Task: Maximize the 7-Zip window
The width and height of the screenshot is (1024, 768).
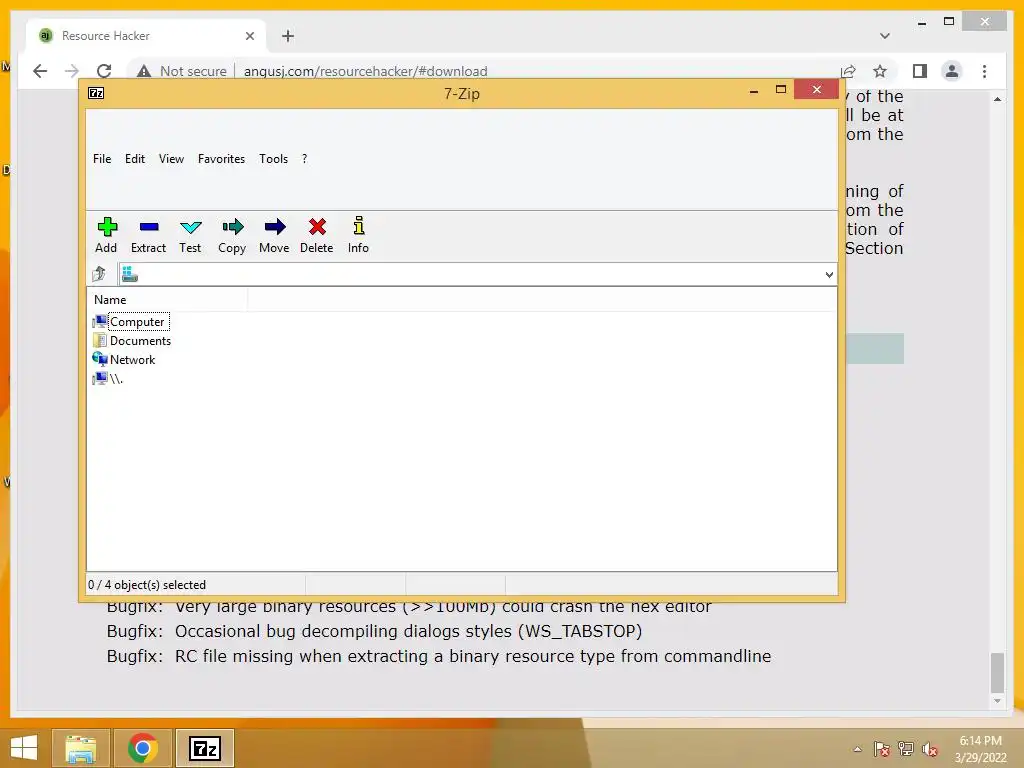Action: coord(781,89)
